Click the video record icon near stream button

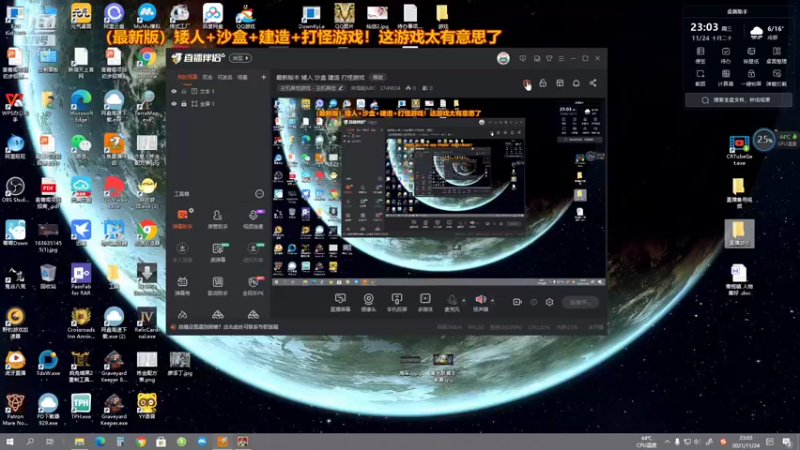517,302
